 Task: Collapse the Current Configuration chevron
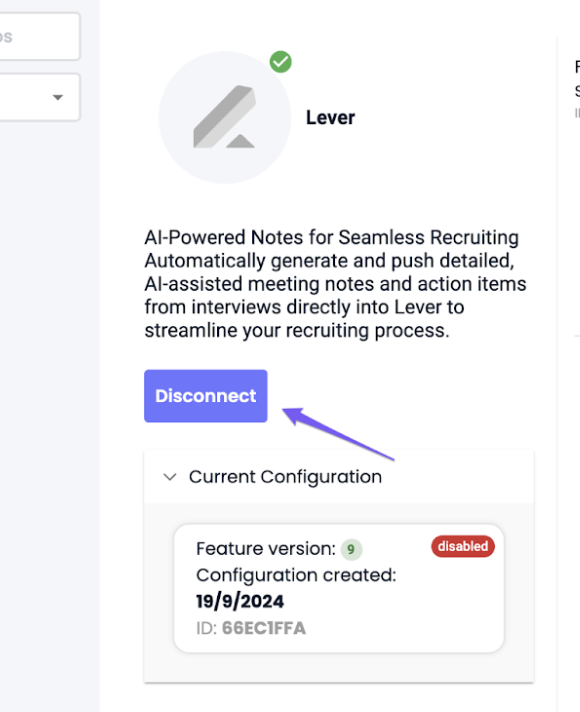click(x=170, y=477)
